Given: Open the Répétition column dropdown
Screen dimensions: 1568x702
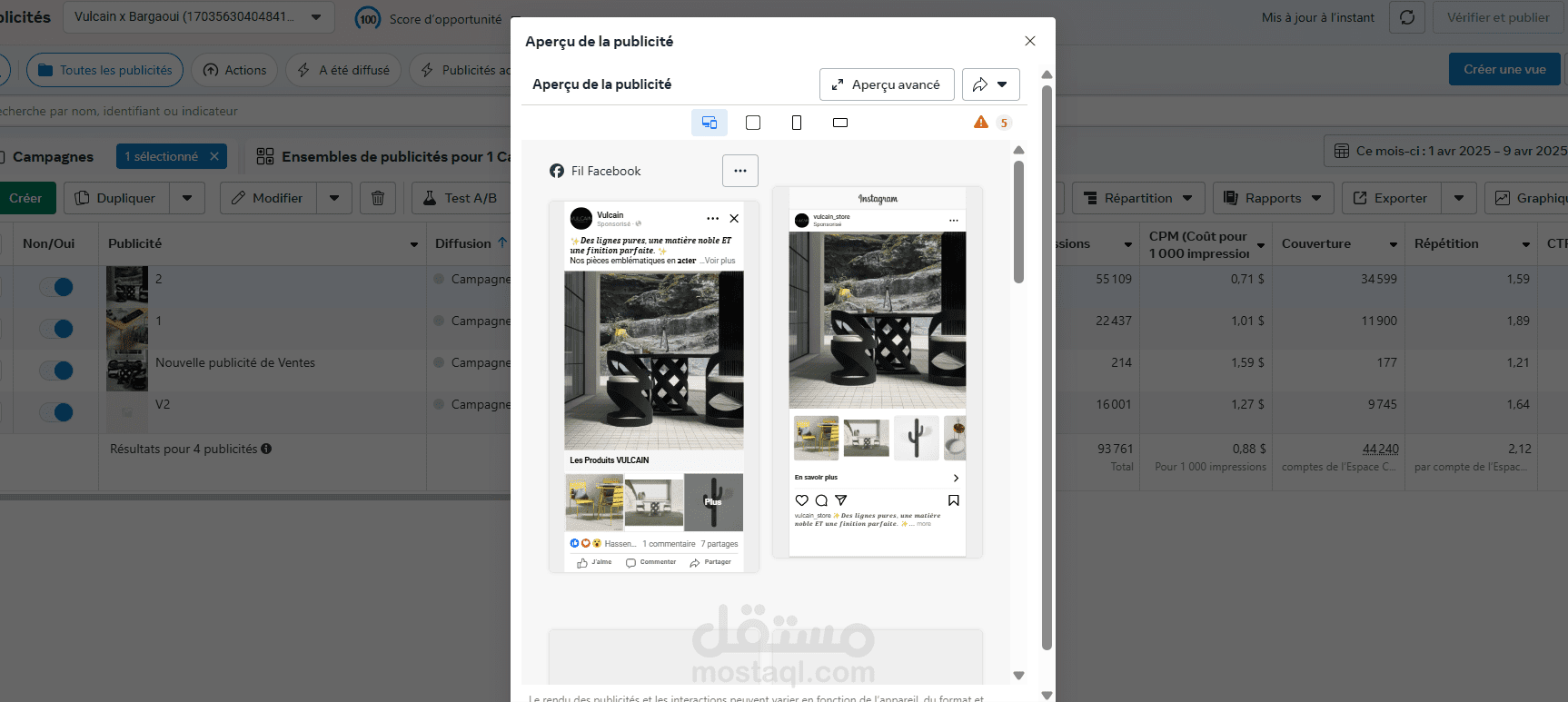Looking at the screenshot, I should tap(1526, 244).
